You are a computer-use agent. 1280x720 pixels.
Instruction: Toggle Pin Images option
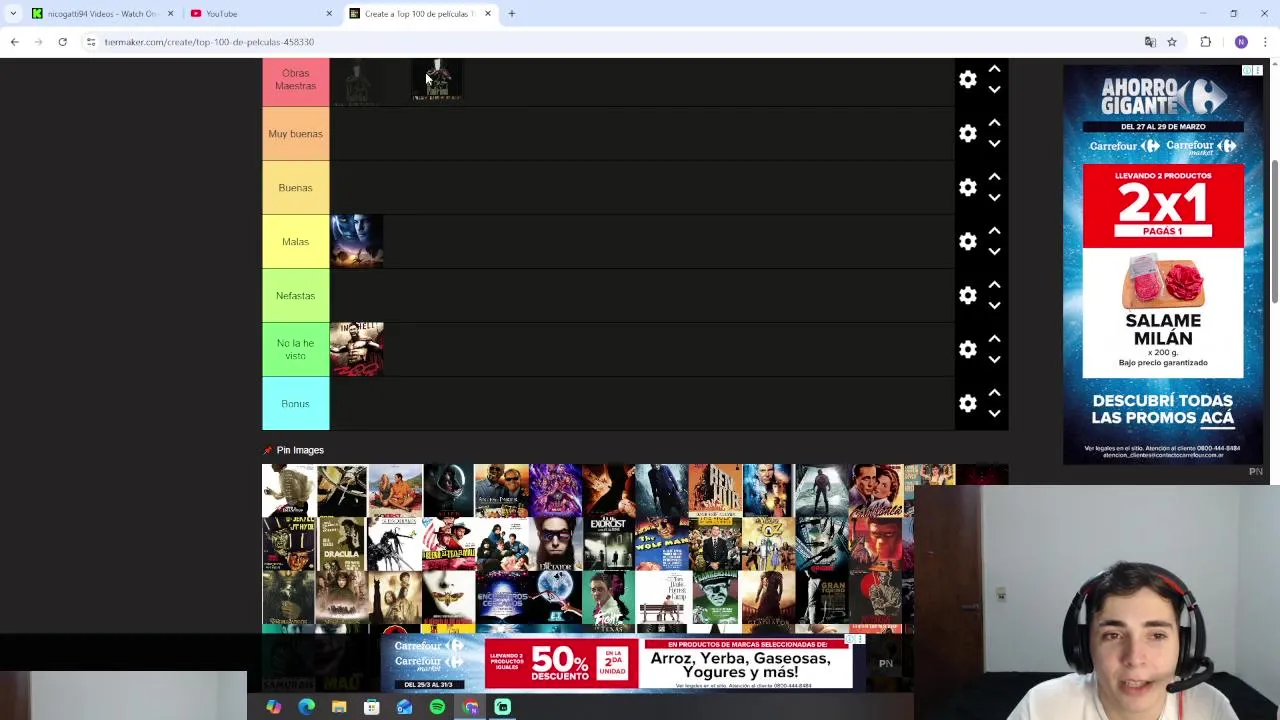click(x=293, y=450)
